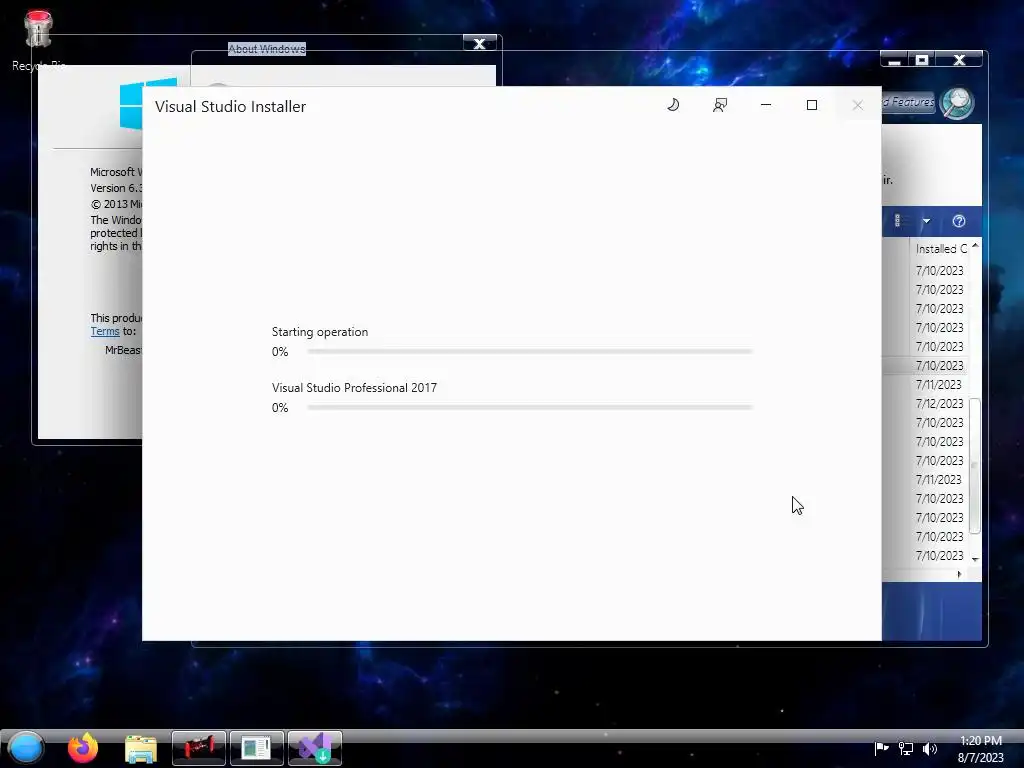
Task: Open the help icon in Programs window
Action: tap(959, 221)
